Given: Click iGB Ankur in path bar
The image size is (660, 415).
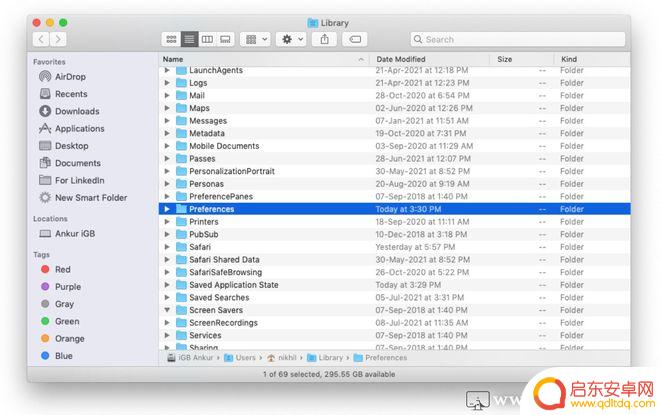Looking at the screenshot, I should click(190, 358).
